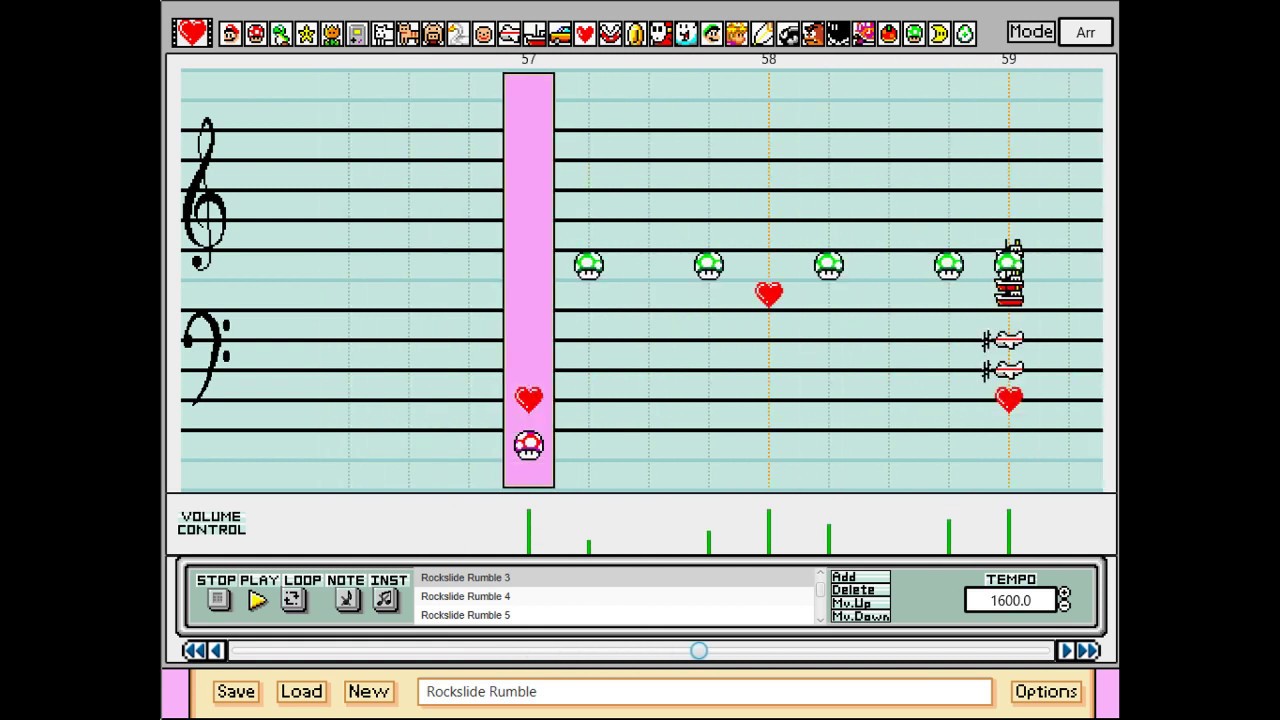Step forward one measure with right arrow
The height and width of the screenshot is (720, 1280).
tap(1065, 651)
